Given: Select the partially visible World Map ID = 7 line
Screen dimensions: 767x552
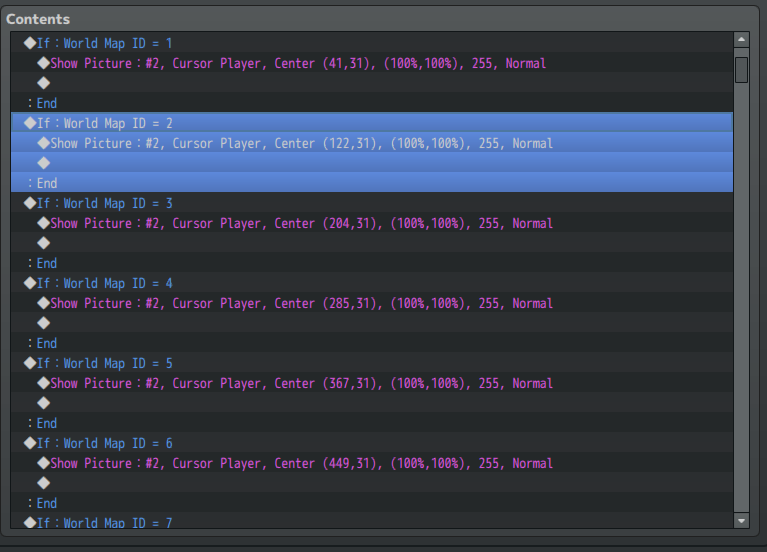Looking at the screenshot, I should coord(105,522).
